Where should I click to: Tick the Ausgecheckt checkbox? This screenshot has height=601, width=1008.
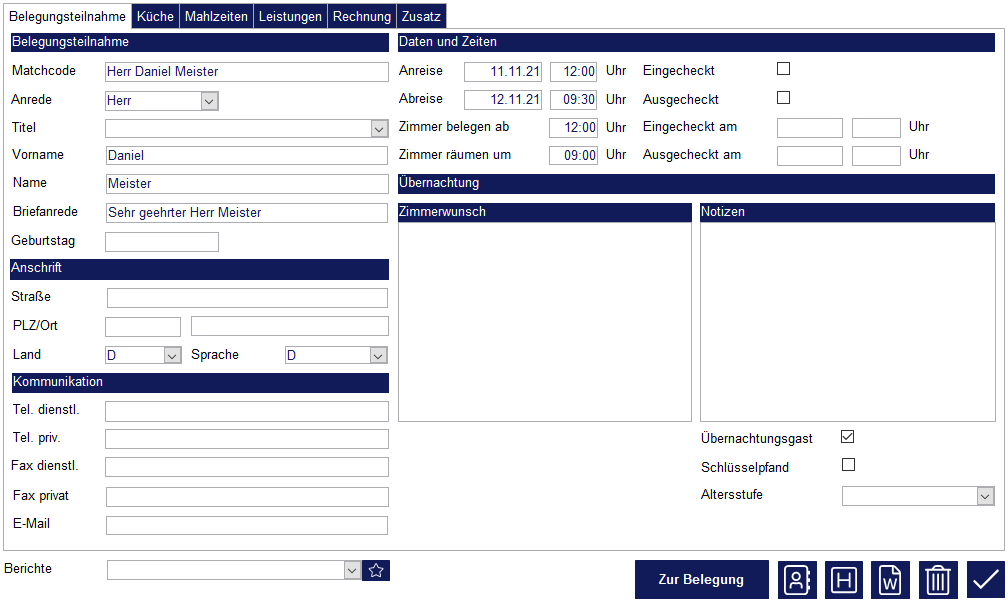tap(784, 98)
